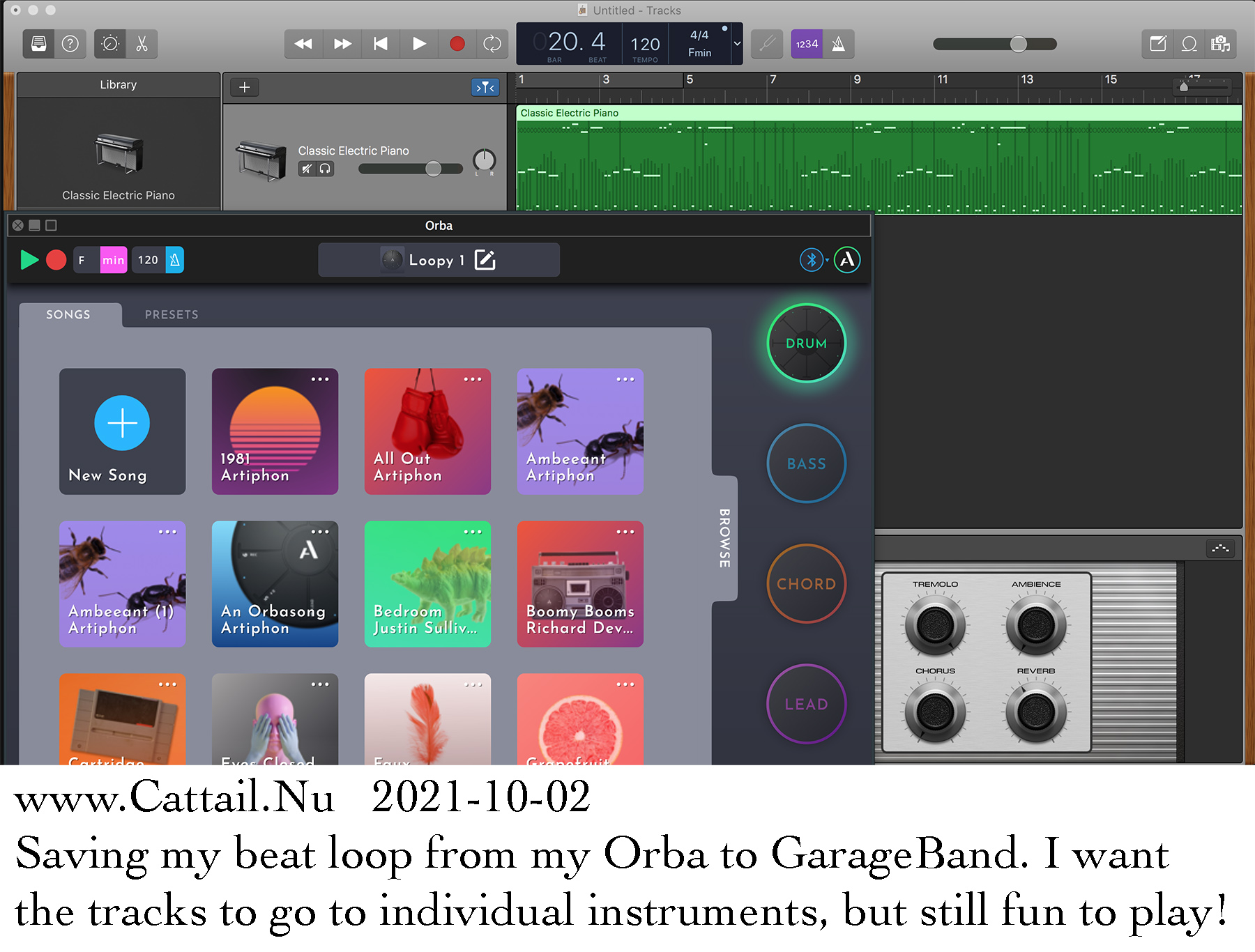
Task: Toggle the Orba blue metronome button
Action: click(175, 260)
